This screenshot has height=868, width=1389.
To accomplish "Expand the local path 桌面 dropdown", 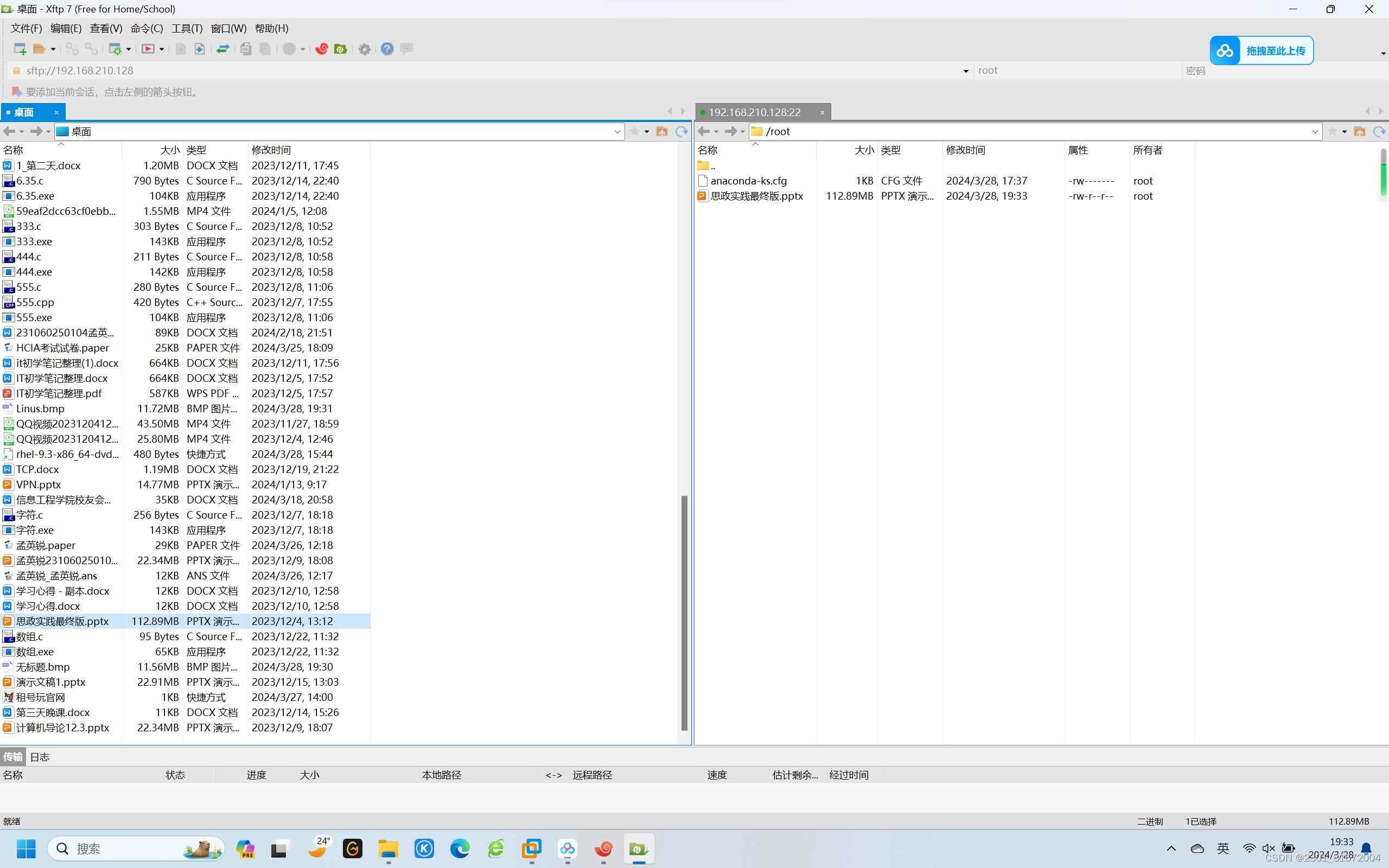I will pos(617,131).
